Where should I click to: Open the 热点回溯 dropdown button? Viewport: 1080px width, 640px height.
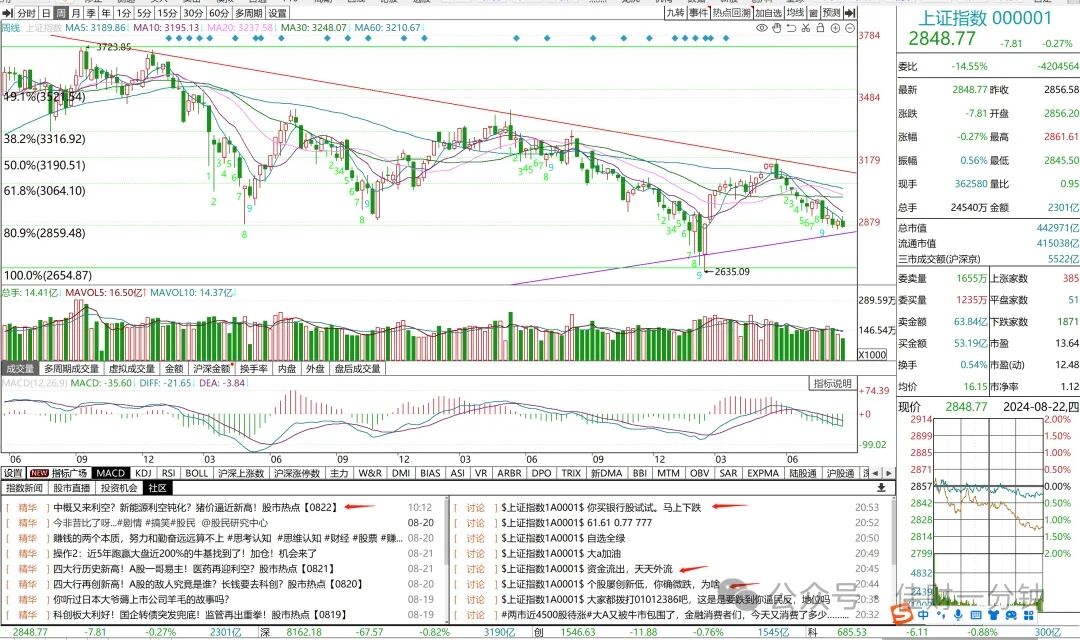point(731,12)
